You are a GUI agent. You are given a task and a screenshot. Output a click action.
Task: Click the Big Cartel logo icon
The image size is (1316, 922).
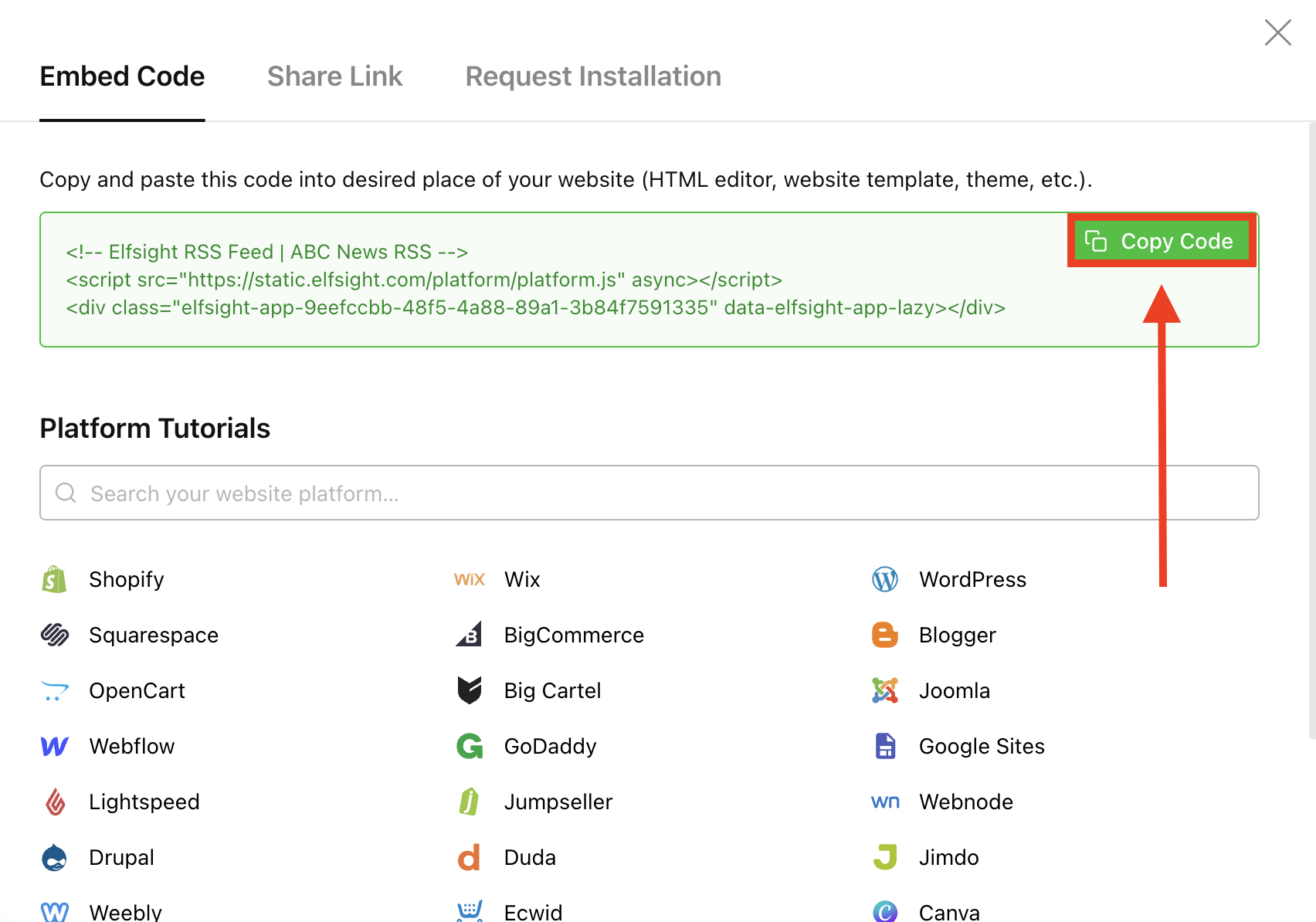click(x=470, y=690)
